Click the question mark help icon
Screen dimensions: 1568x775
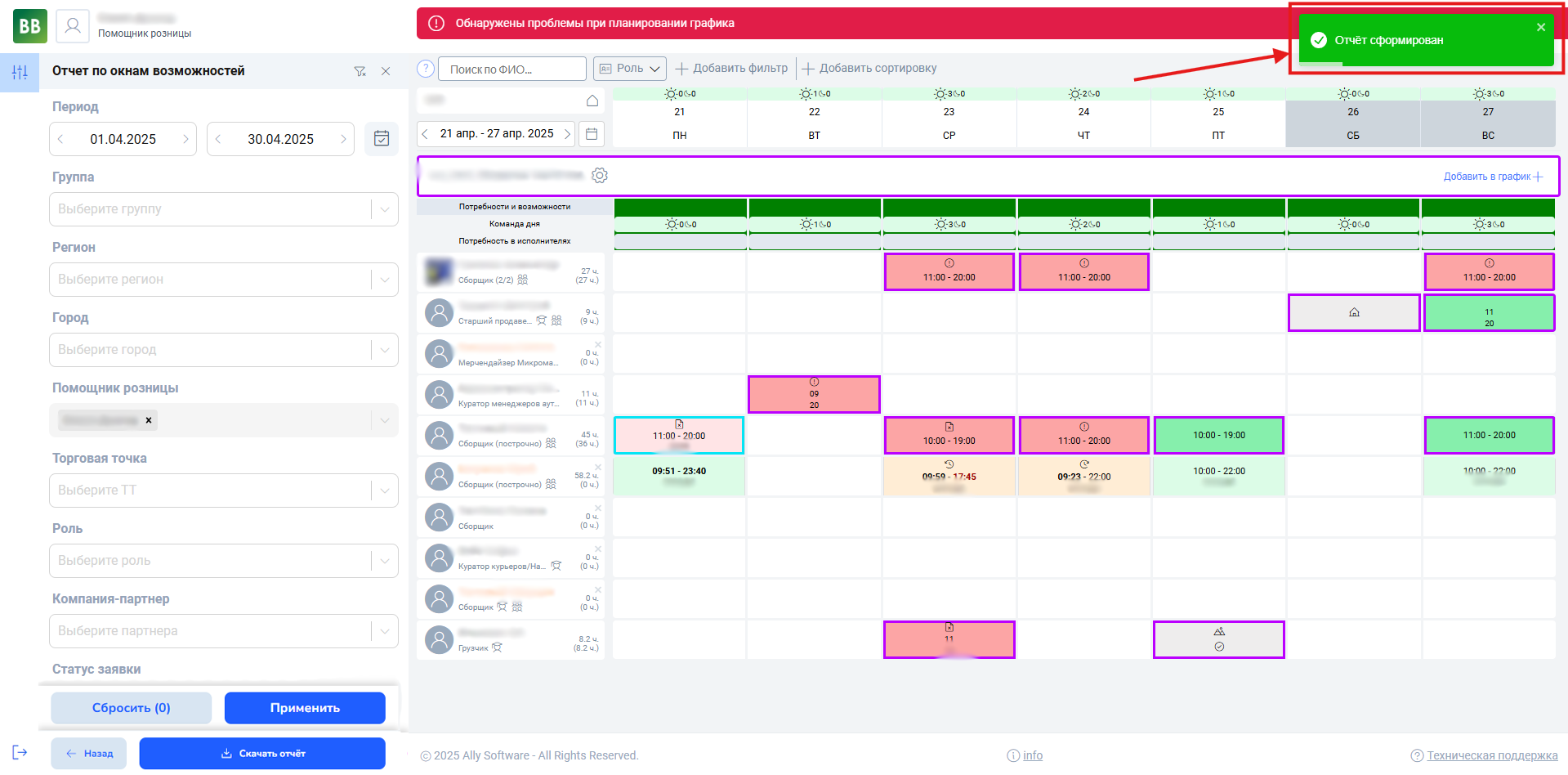(x=425, y=69)
